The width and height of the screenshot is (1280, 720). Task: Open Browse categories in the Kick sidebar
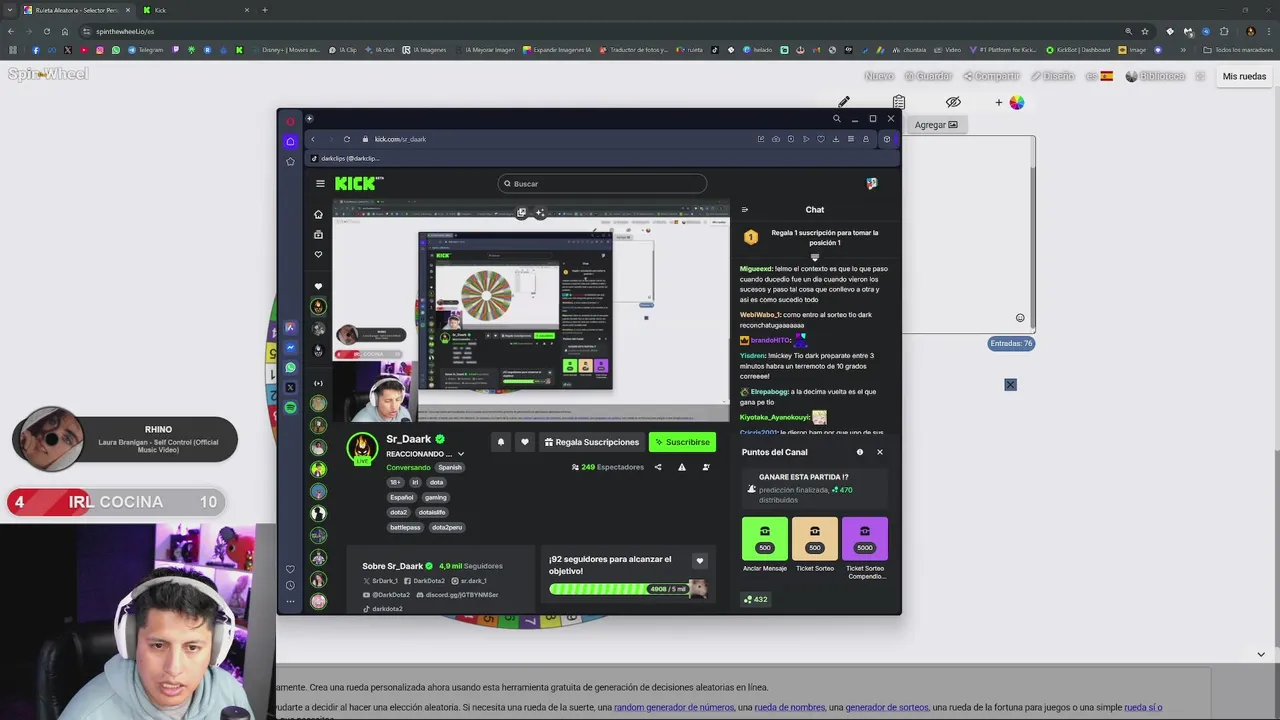point(318,234)
